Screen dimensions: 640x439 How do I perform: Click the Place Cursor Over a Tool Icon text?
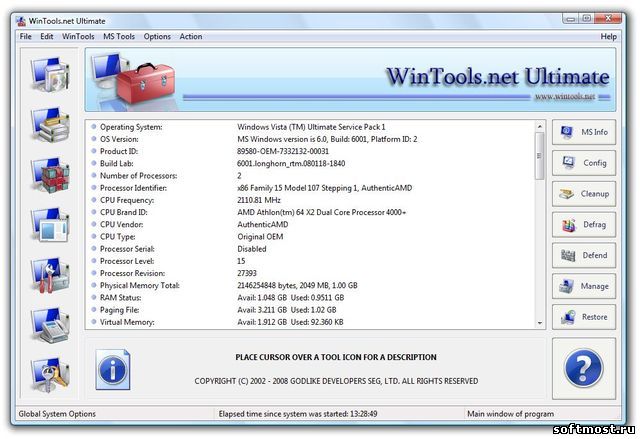336,357
